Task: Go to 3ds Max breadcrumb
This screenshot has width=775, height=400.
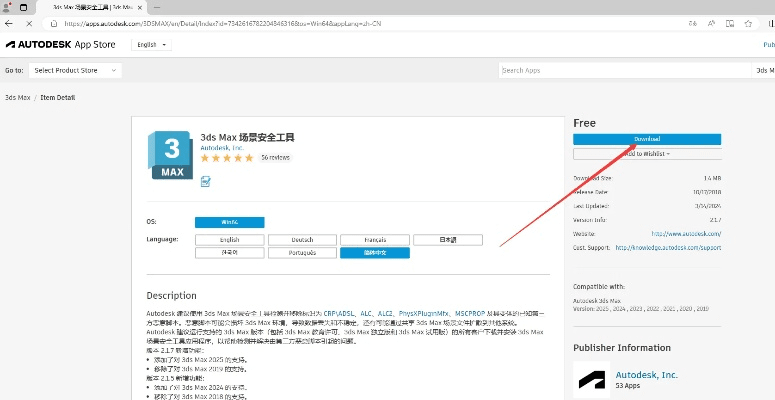Action: 16,97
